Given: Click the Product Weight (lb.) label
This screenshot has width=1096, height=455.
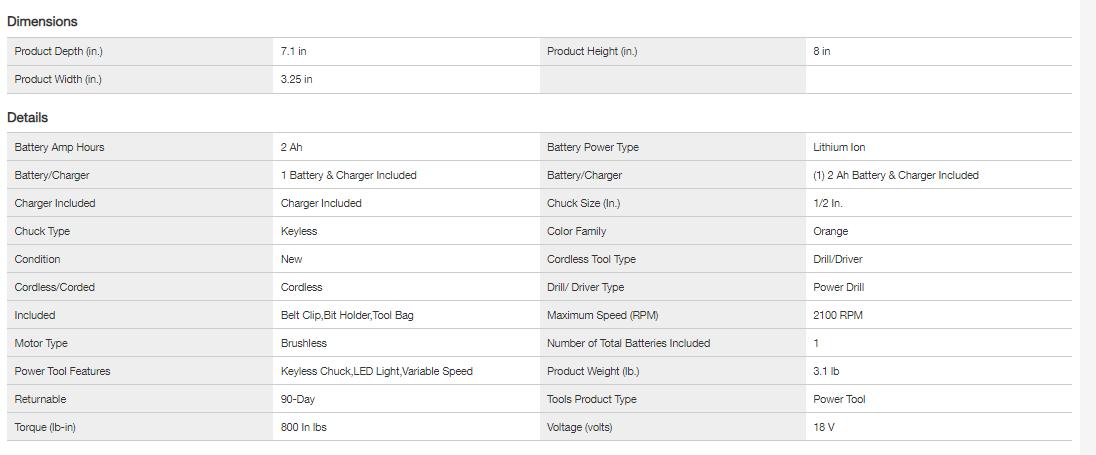Looking at the screenshot, I should [594, 371].
